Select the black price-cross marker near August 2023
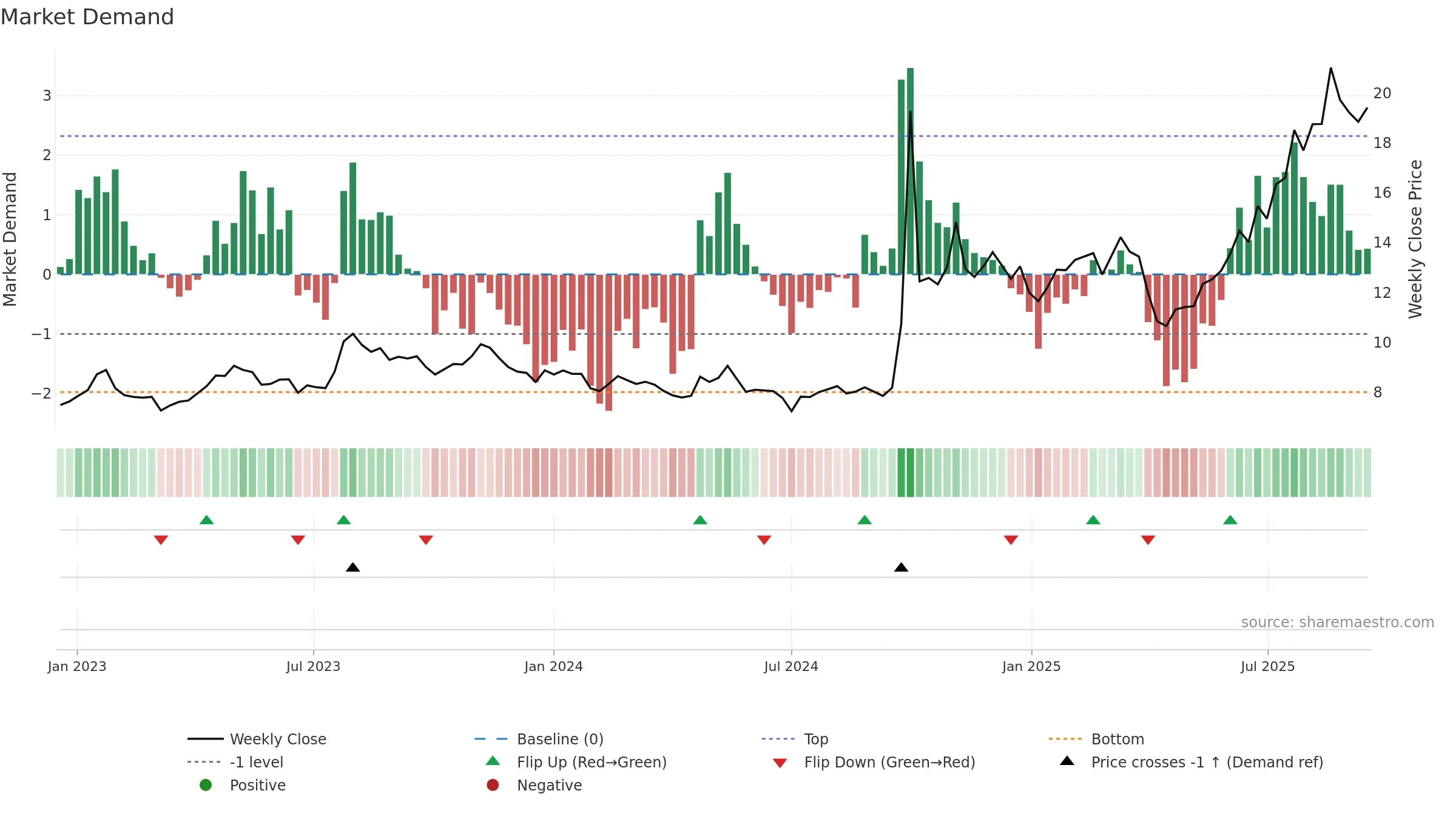Screen dimensions: 1456x819 point(353,567)
